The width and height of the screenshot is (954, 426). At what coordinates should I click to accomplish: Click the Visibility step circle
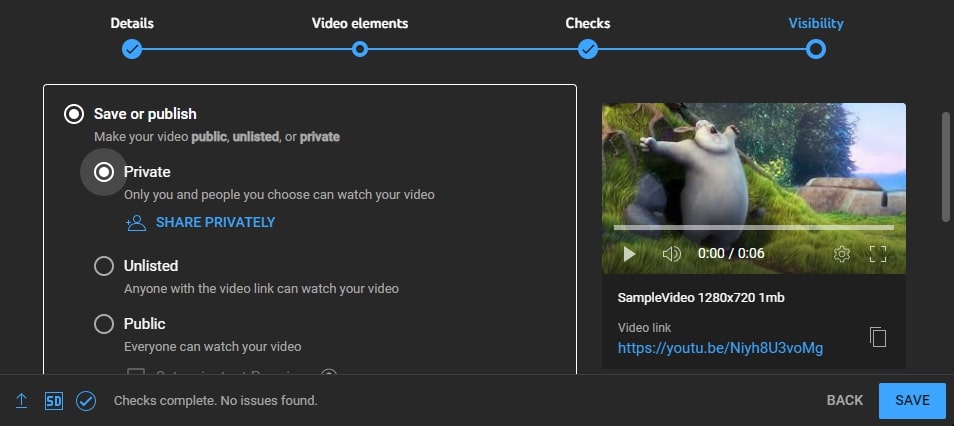815,49
